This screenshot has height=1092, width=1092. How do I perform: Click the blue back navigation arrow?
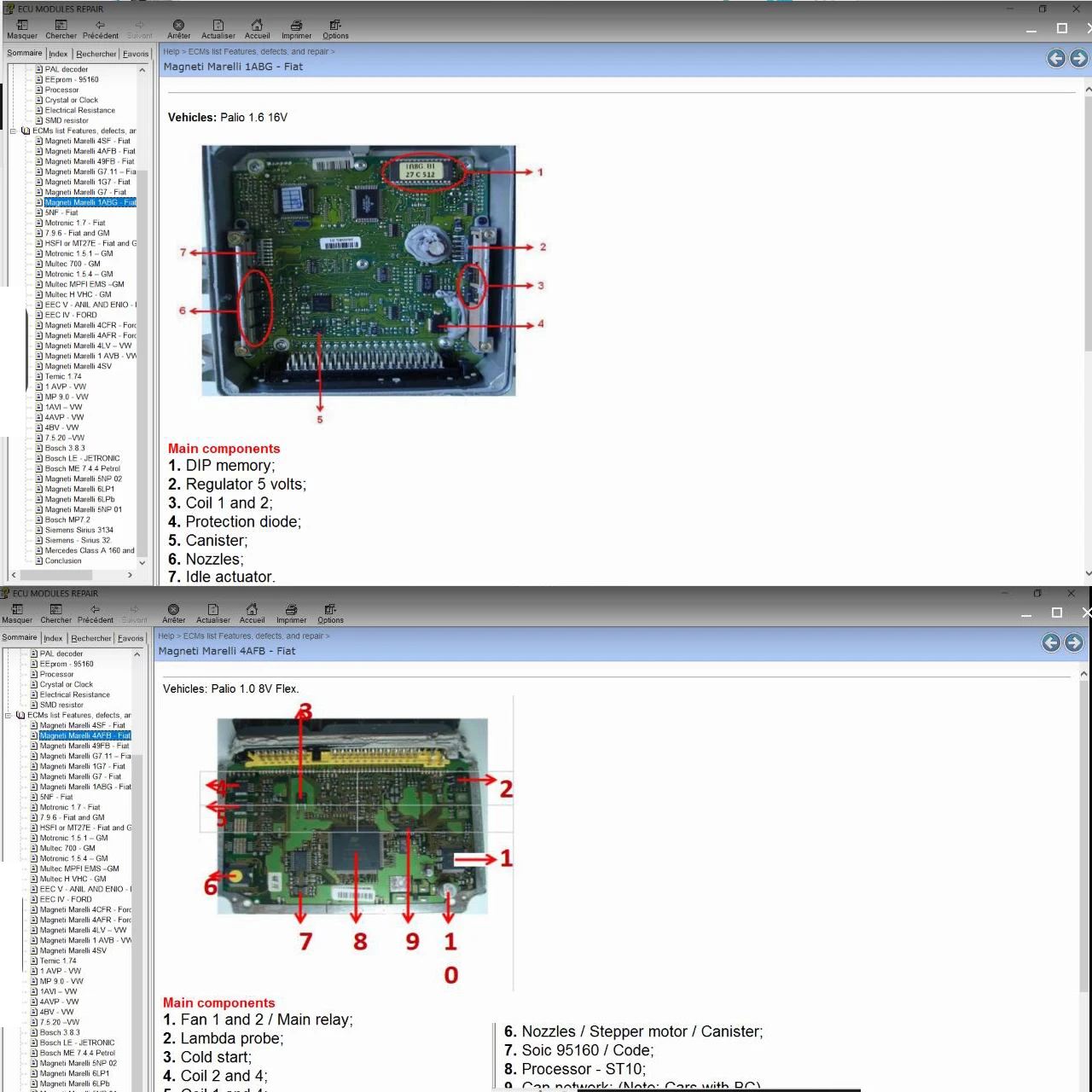(x=1055, y=58)
